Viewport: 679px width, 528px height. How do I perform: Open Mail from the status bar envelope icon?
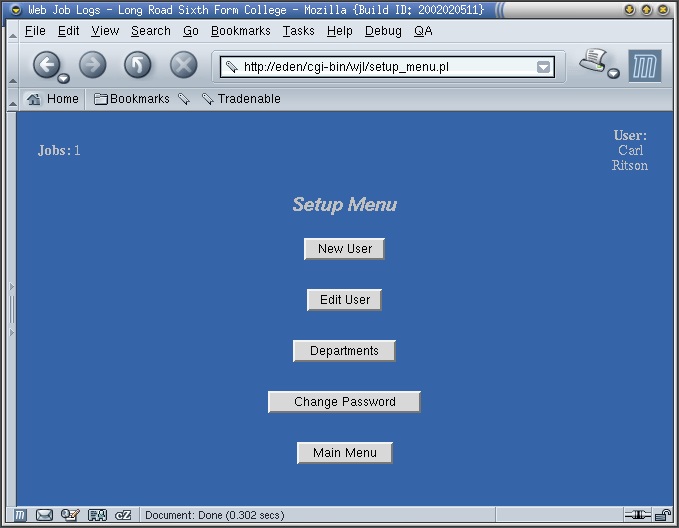[x=44, y=515]
